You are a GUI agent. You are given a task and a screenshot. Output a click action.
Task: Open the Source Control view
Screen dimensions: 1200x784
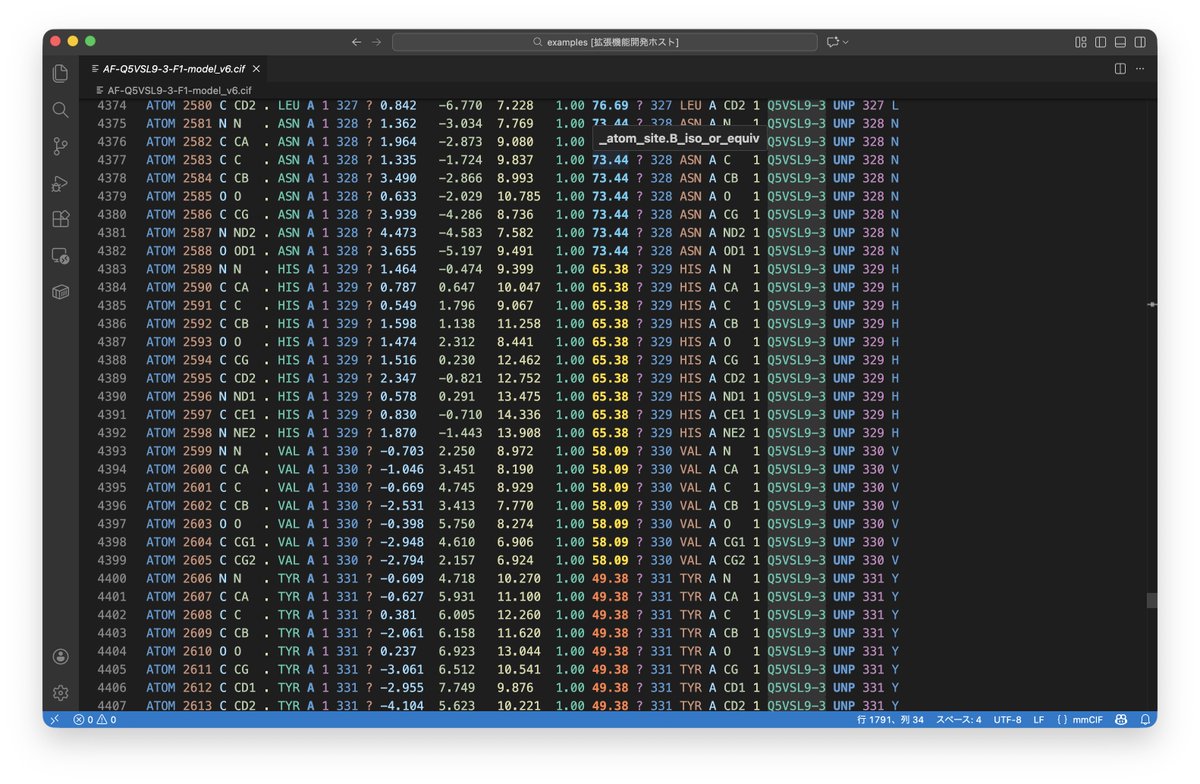(x=60, y=146)
